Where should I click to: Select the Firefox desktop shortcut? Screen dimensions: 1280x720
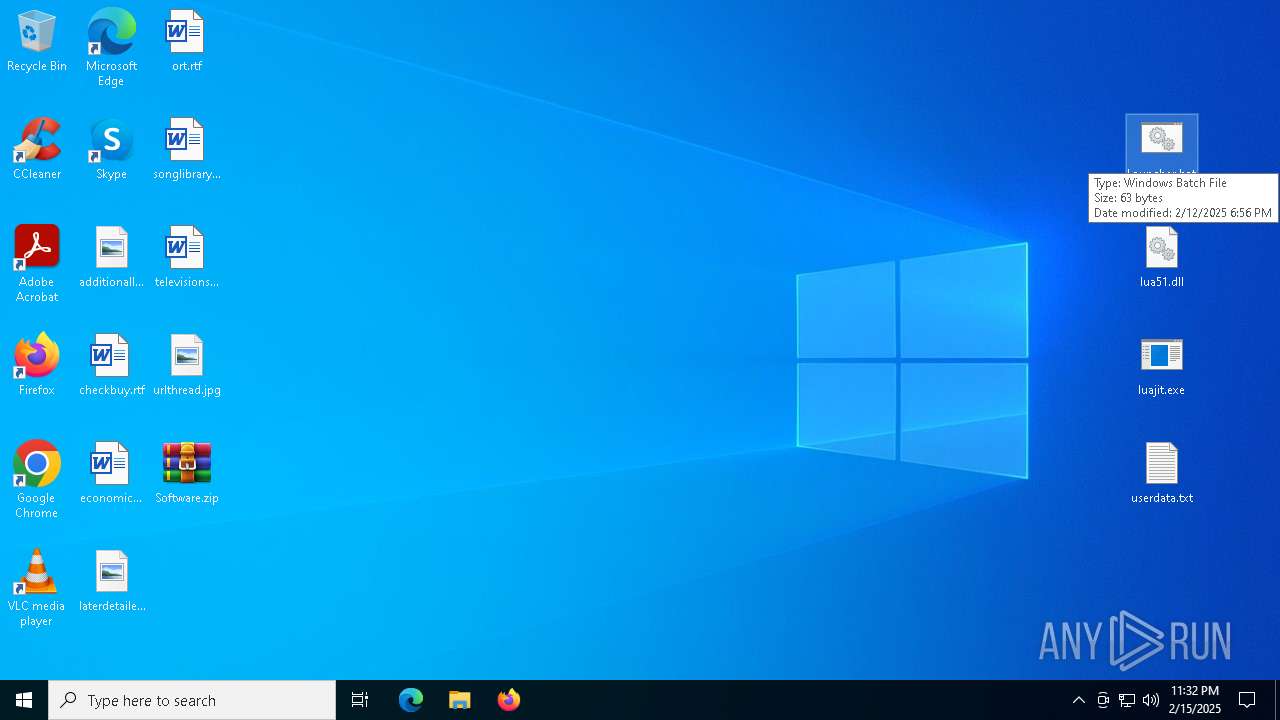pos(37,365)
